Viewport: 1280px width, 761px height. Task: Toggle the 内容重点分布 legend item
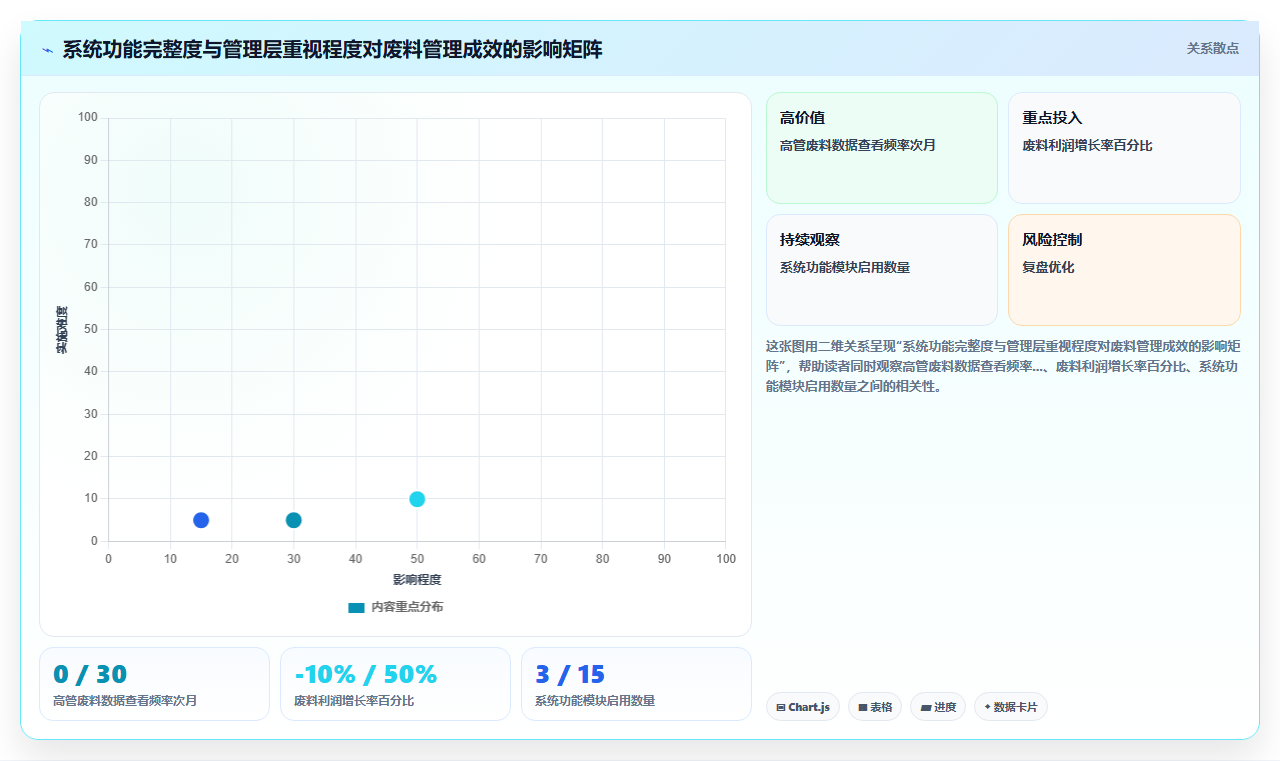pyautogui.click(x=395, y=607)
